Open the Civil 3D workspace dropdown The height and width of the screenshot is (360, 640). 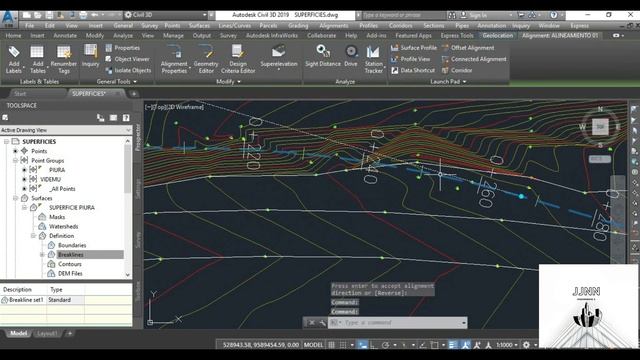[x=165, y=15]
